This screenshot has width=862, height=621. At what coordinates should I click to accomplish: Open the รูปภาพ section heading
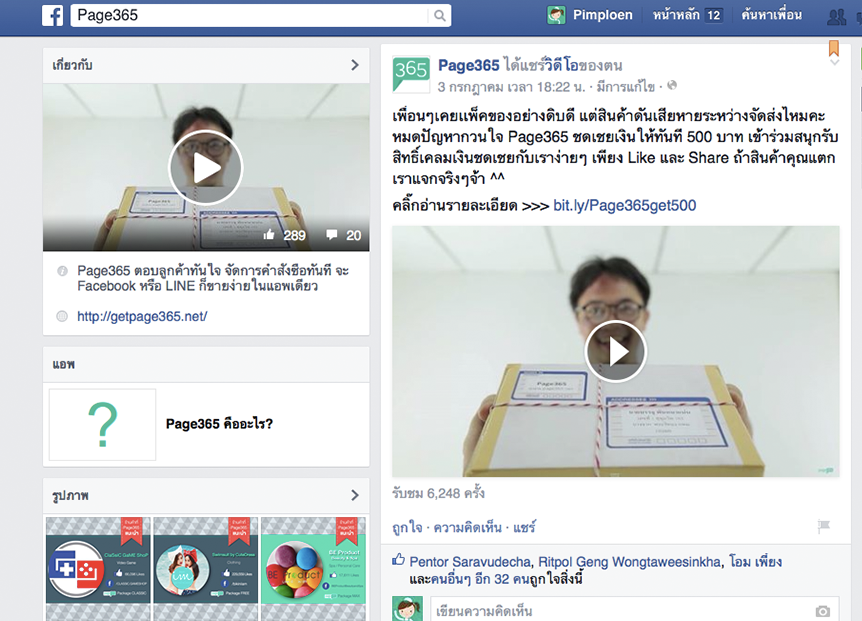70,496
